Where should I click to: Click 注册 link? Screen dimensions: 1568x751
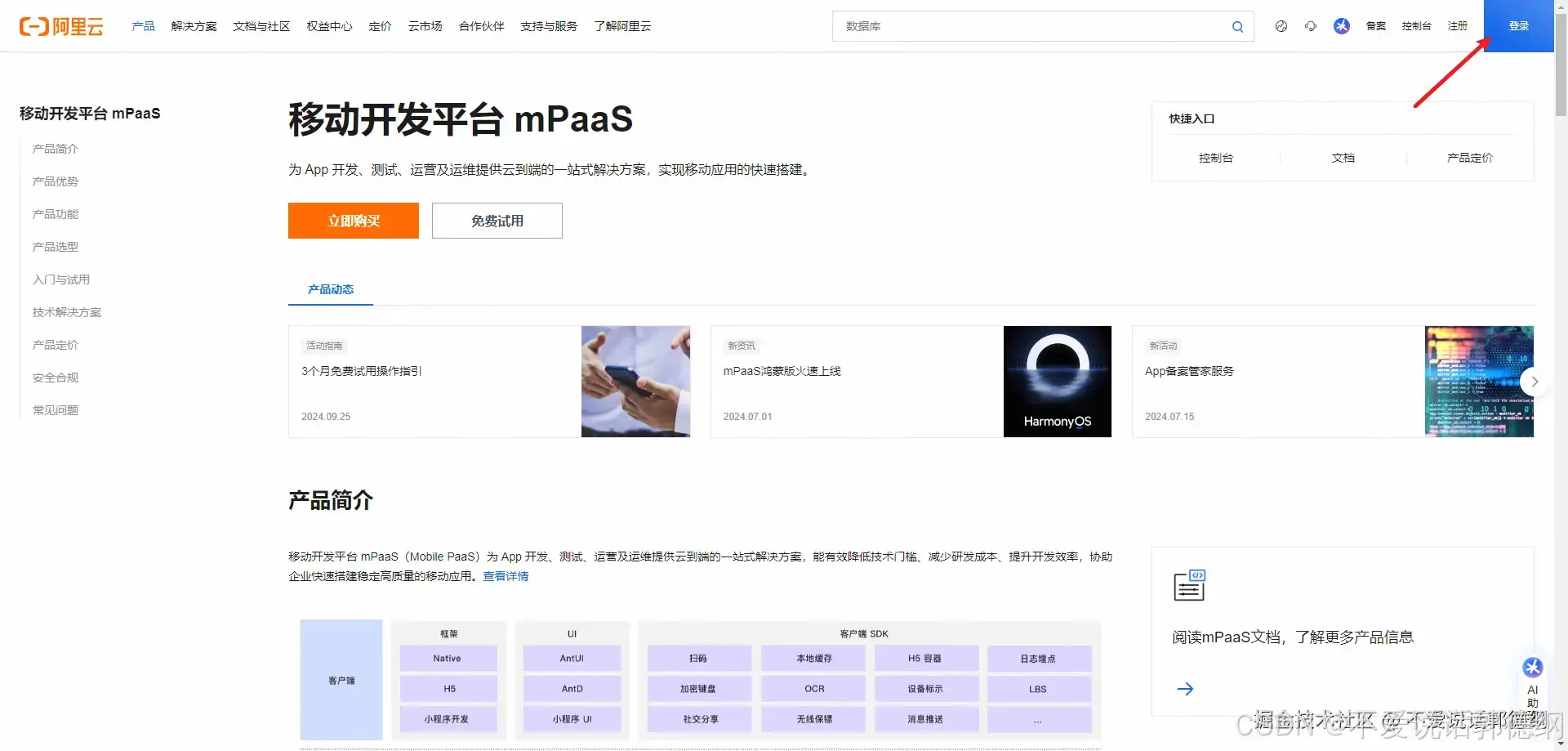click(x=1458, y=26)
